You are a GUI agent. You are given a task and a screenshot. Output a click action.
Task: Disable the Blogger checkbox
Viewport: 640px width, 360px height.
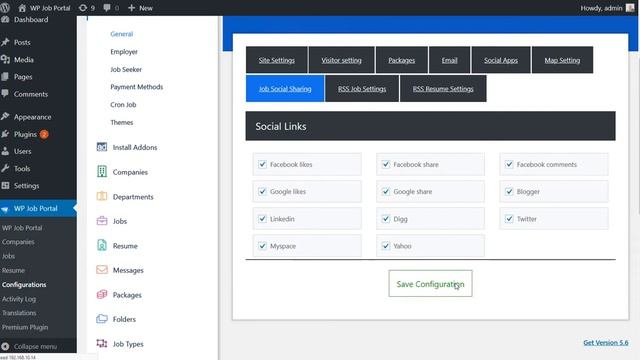[x=509, y=191]
